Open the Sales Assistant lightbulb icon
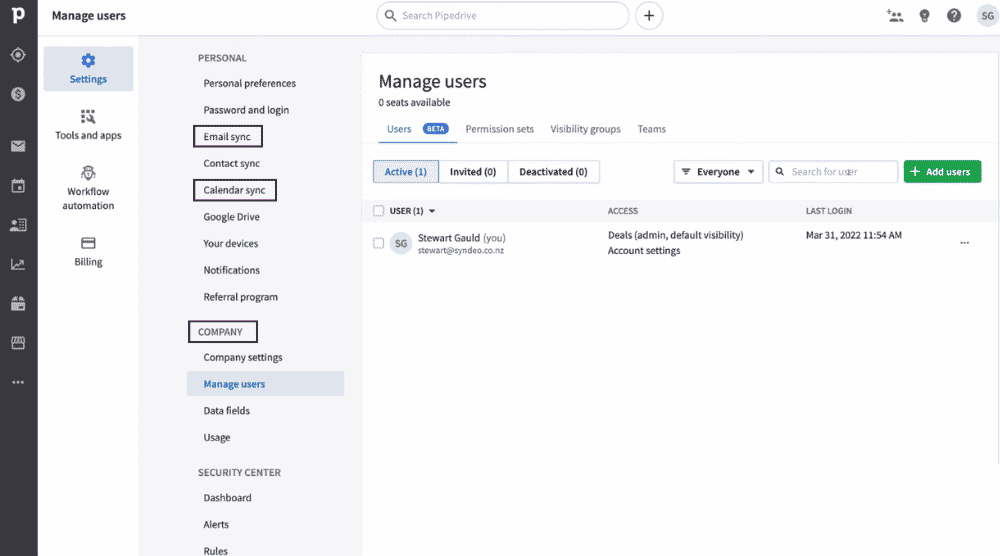 tap(924, 16)
